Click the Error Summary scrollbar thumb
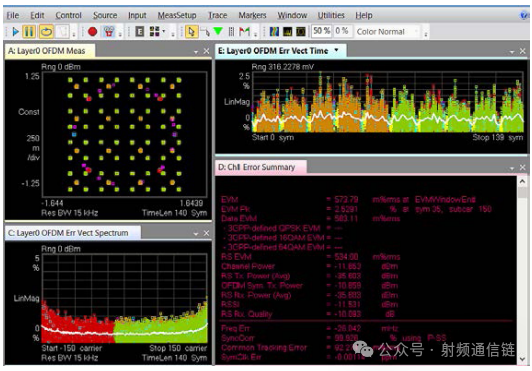The height and width of the screenshot is (371, 532). 522,193
